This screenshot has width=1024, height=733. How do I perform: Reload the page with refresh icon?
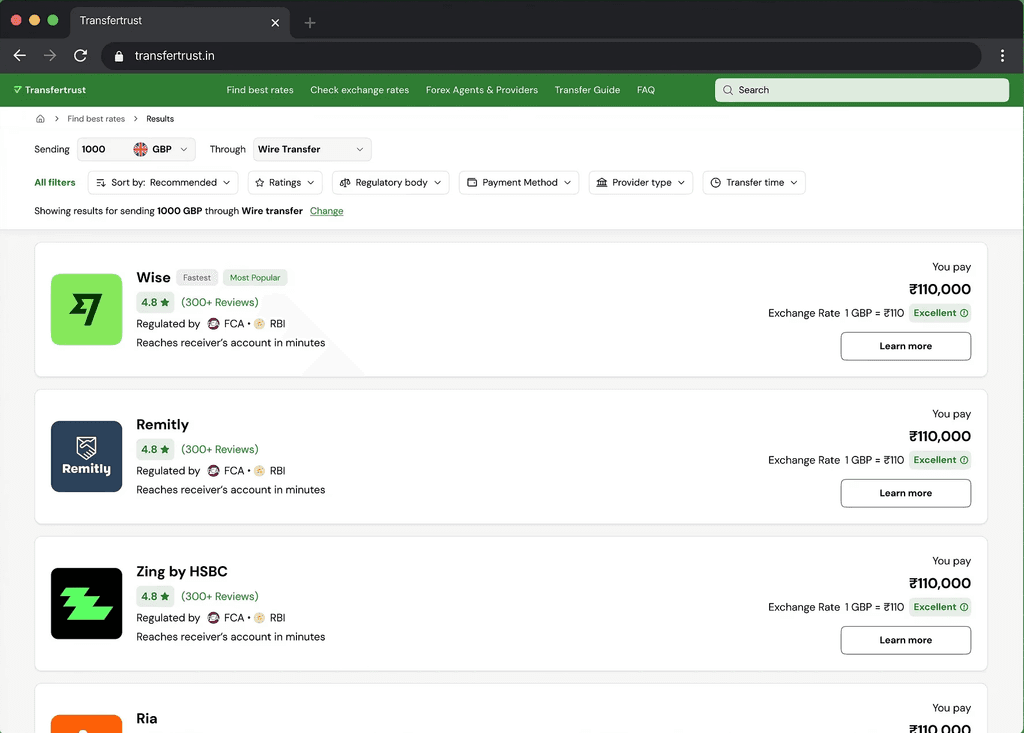click(x=80, y=56)
